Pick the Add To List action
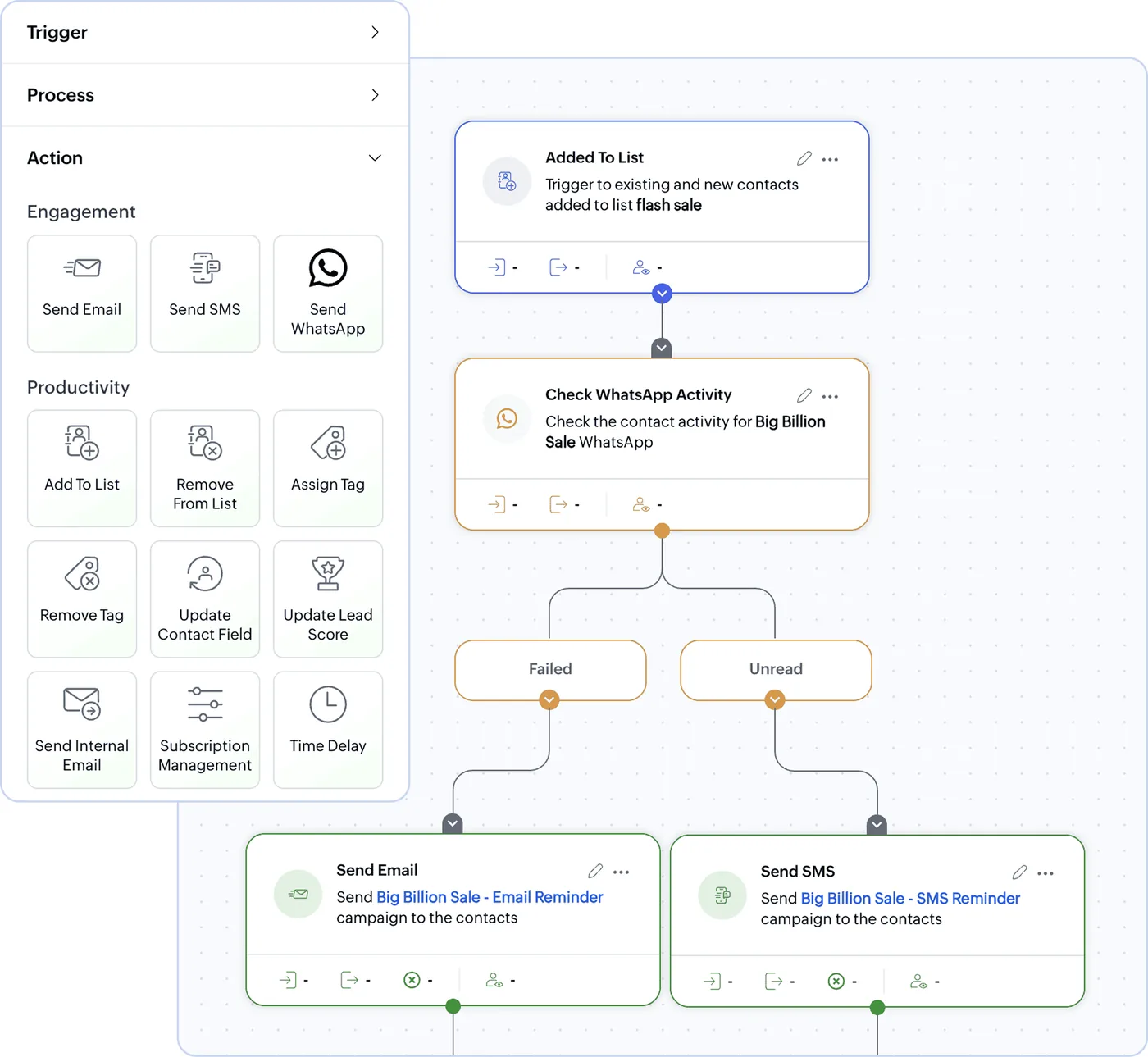1148x1057 pixels. pyautogui.click(x=82, y=468)
